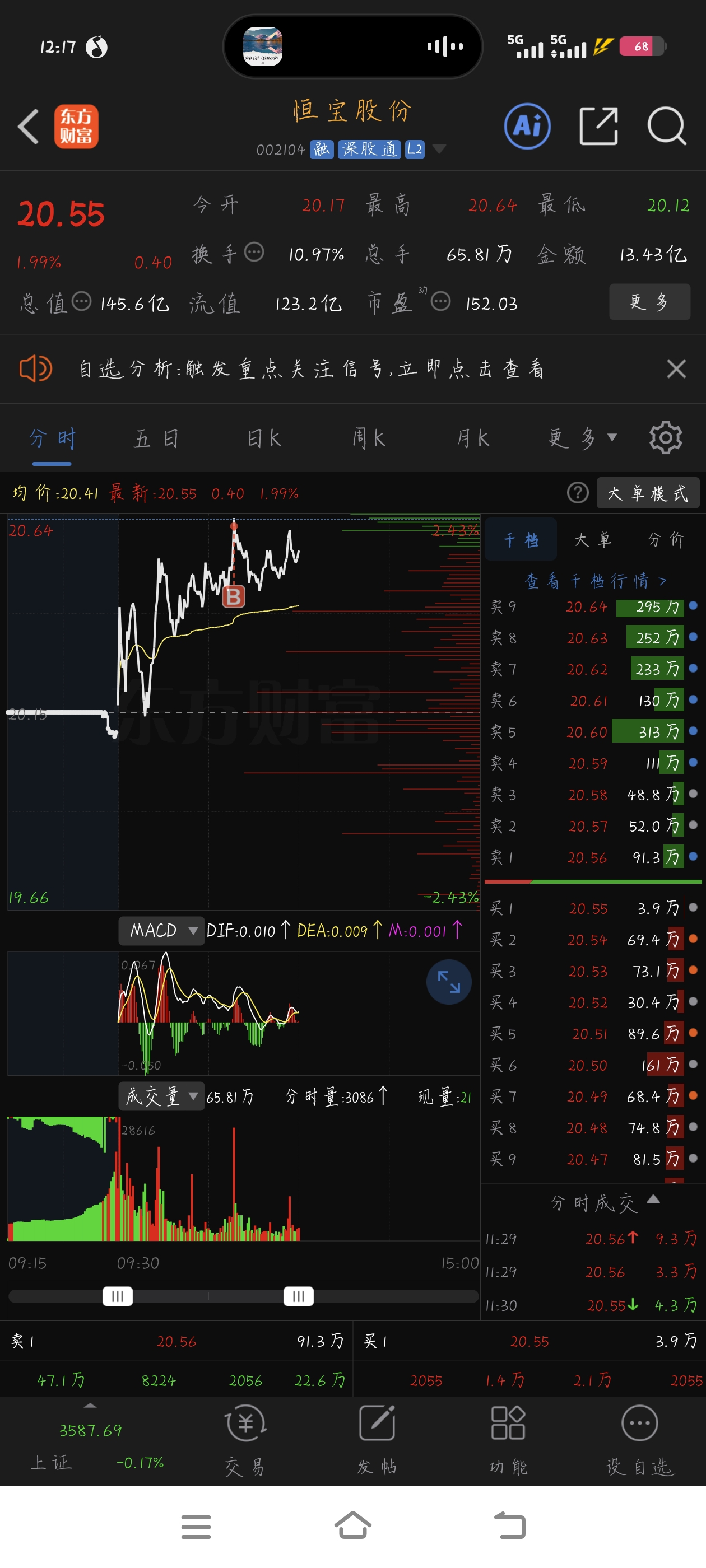The width and height of the screenshot is (706, 1568).
Task: Tap the share/export icon
Action: point(598,126)
